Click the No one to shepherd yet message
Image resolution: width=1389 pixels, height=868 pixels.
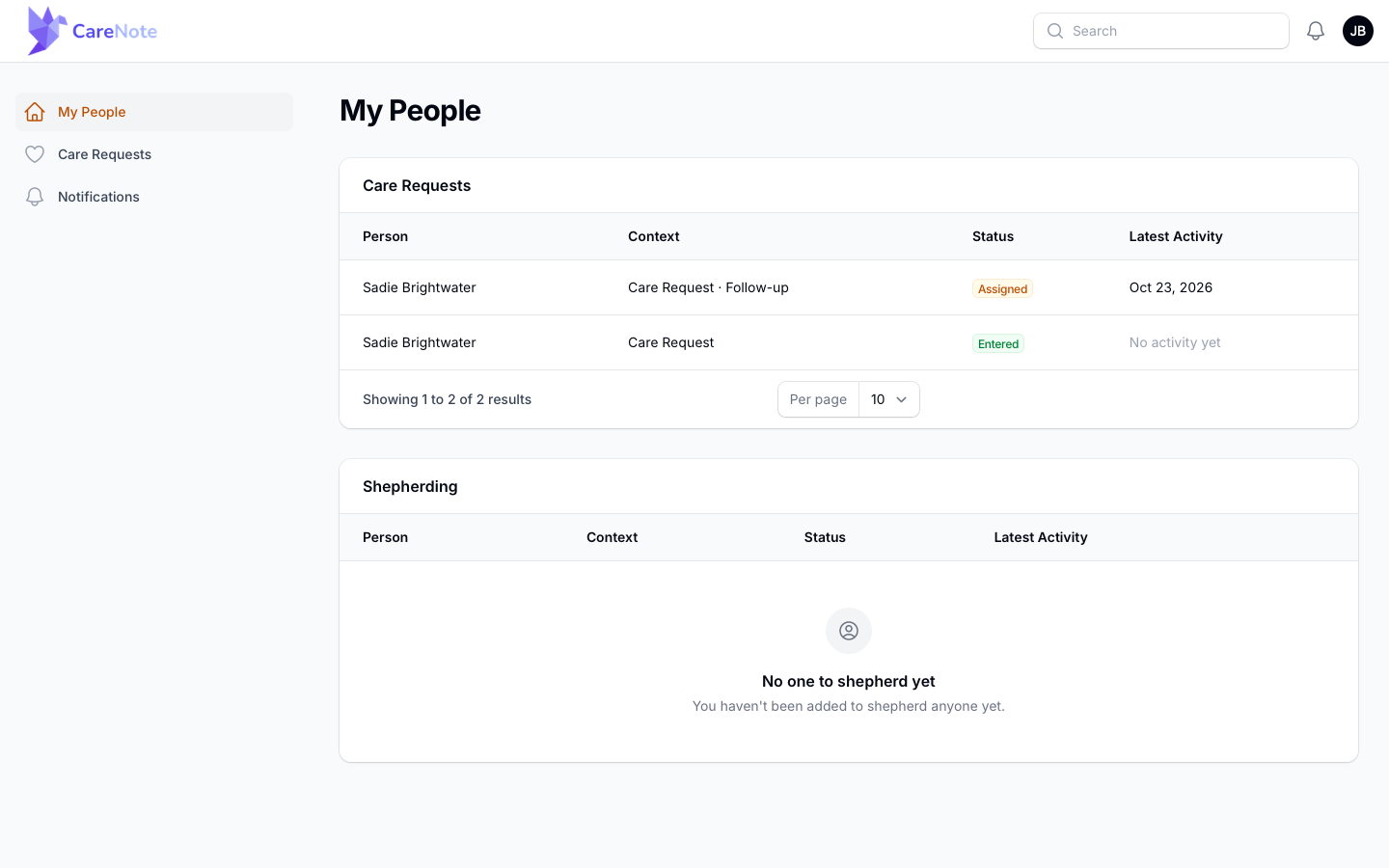coord(849,681)
